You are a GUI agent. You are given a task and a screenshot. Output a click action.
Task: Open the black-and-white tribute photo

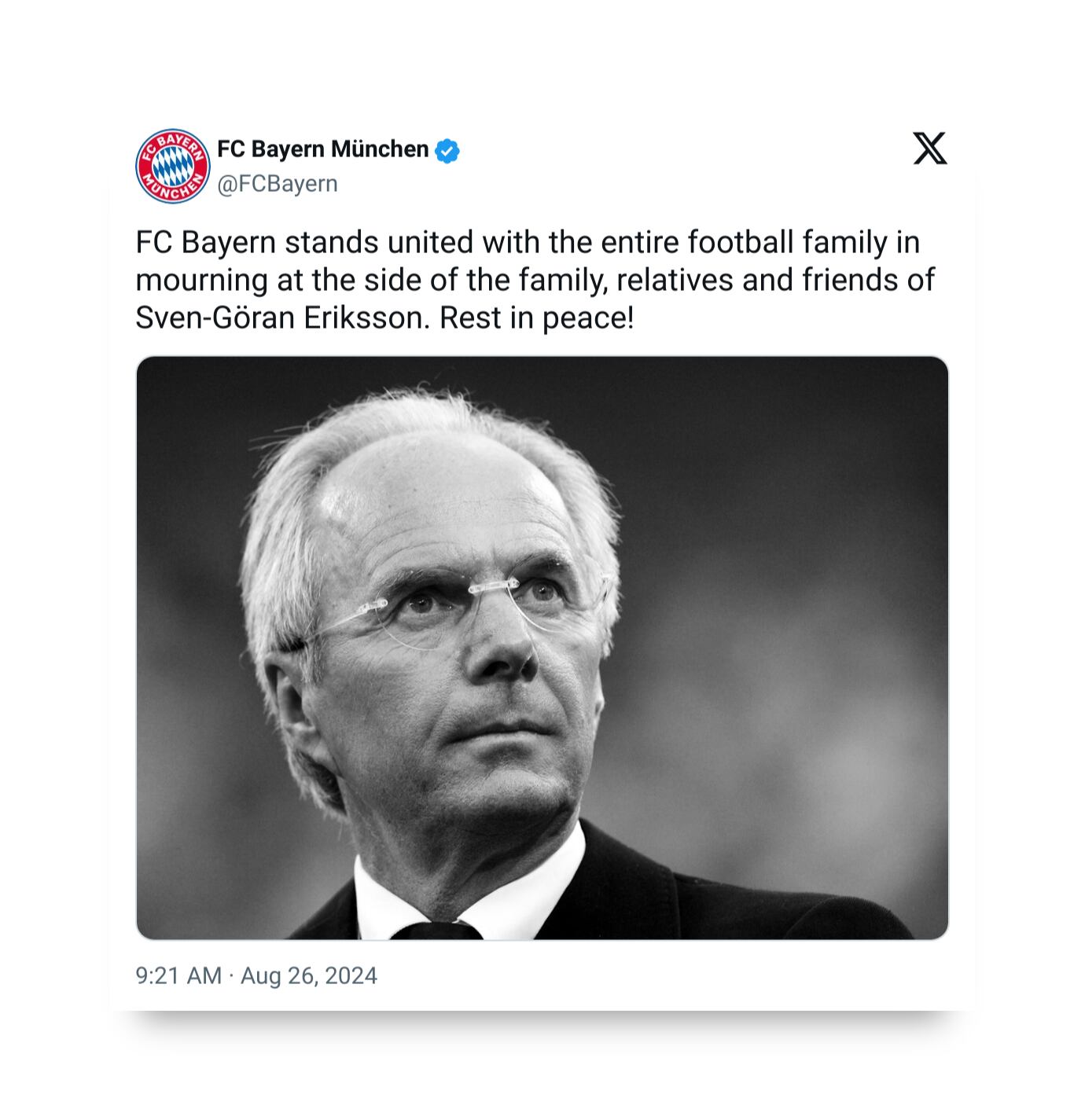[x=542, y=647]
